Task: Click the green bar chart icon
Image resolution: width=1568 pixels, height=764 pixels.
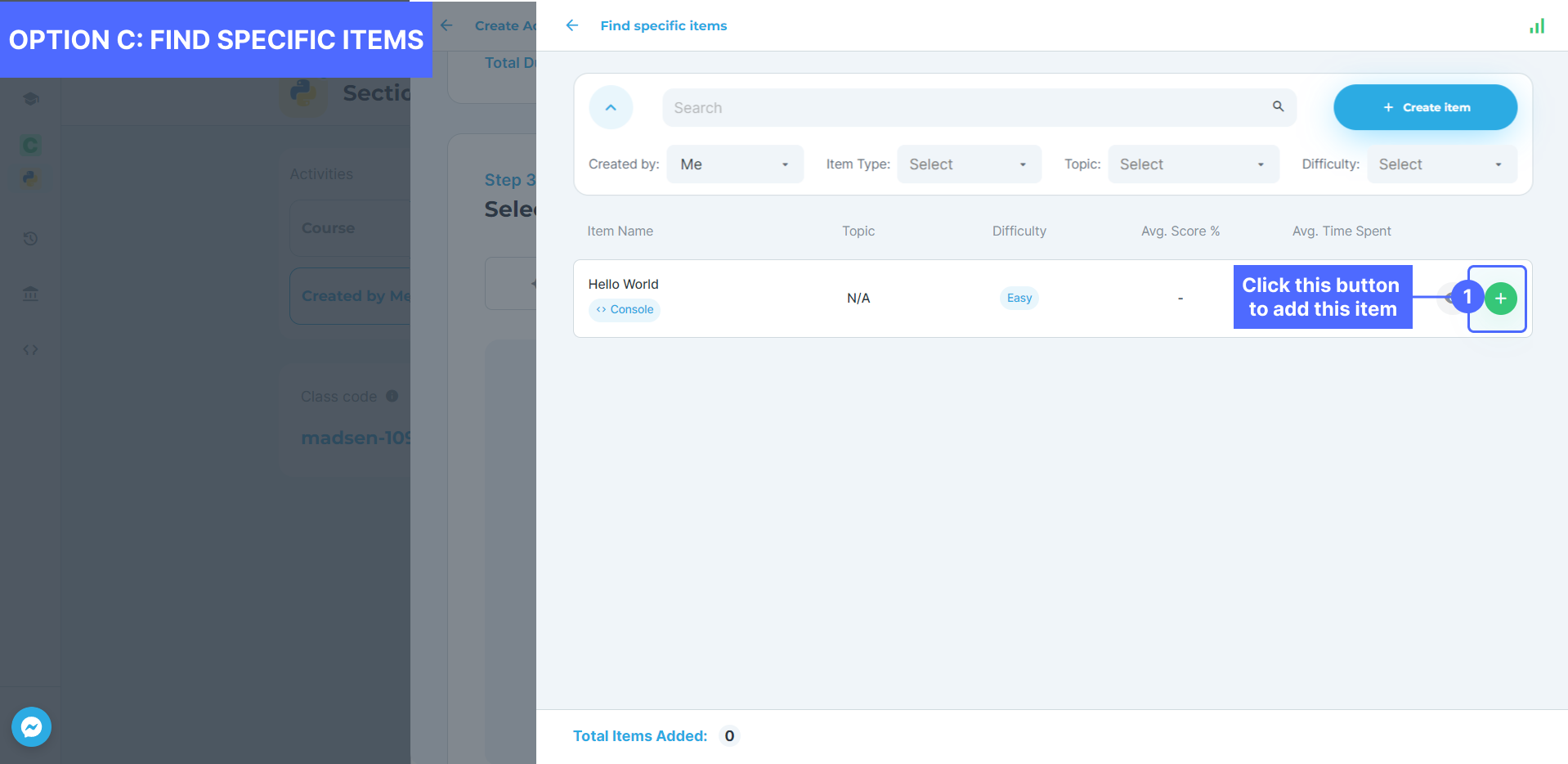Action: point(1537,26)
